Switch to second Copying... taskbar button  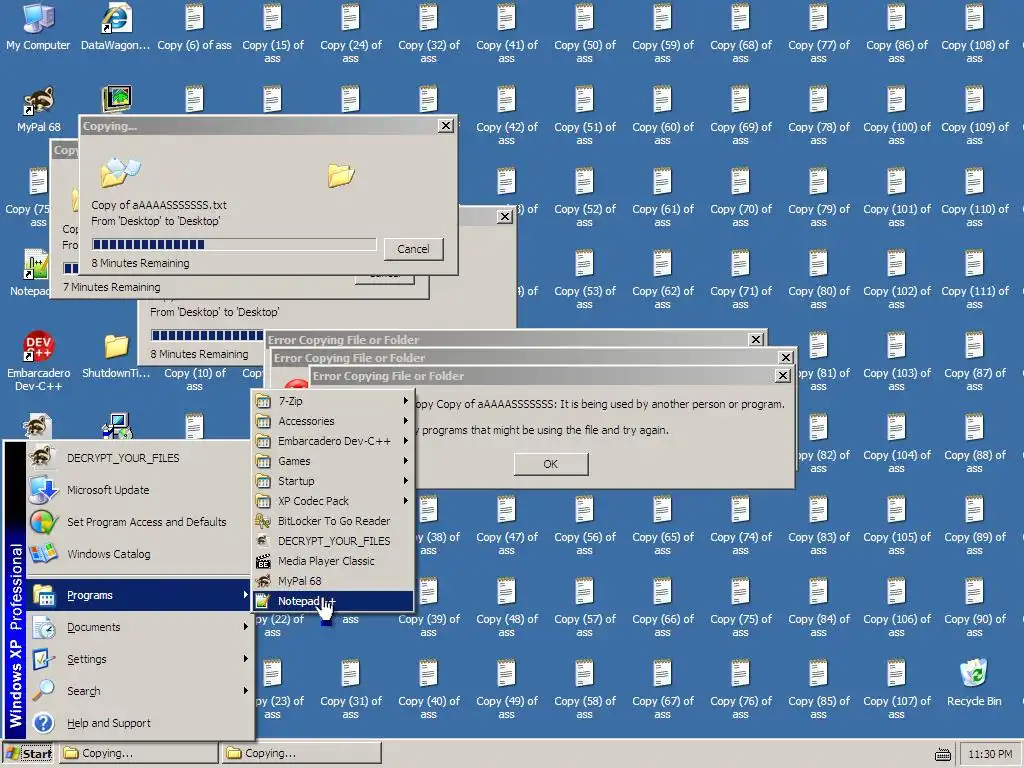(301, 753)
